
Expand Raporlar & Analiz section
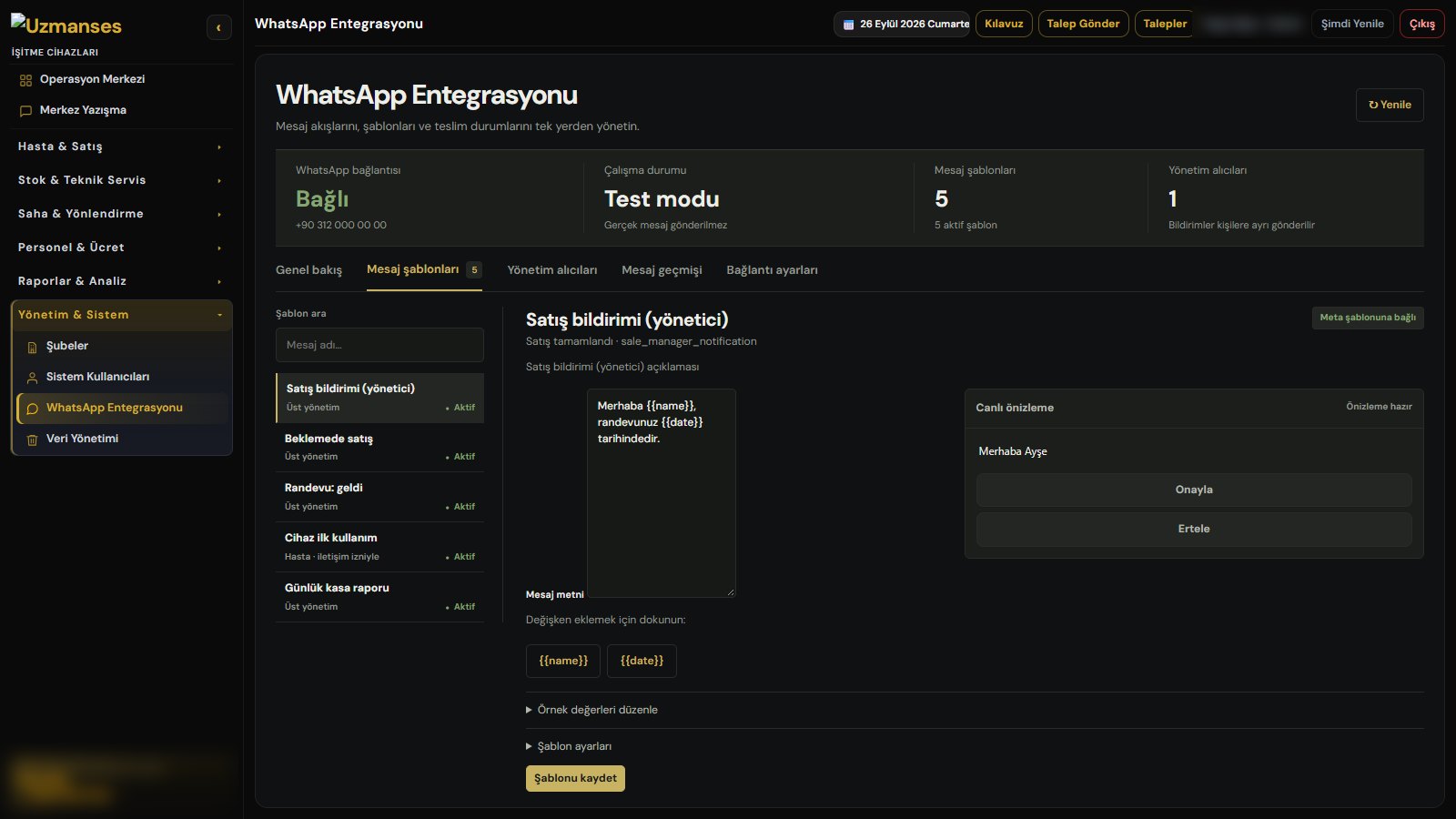121,281
